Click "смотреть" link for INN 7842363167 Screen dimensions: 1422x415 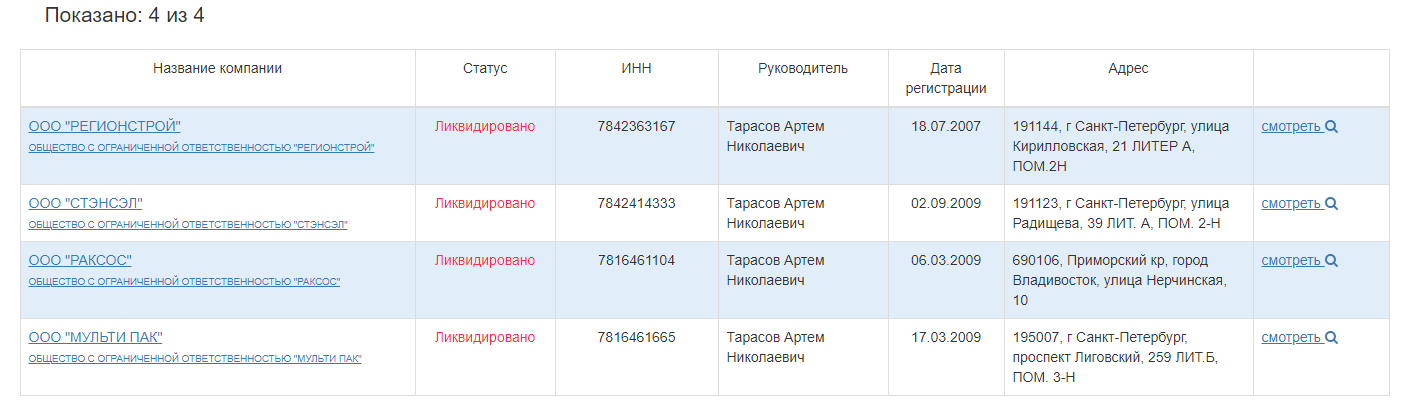coord(1292,127)
